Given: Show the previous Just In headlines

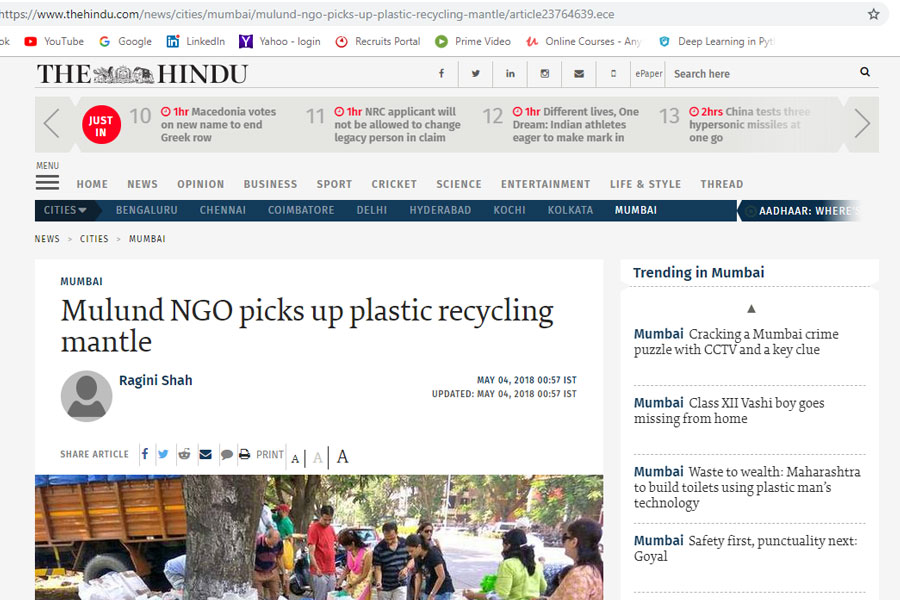Looking at the screenshot, I should coord(52,123).
